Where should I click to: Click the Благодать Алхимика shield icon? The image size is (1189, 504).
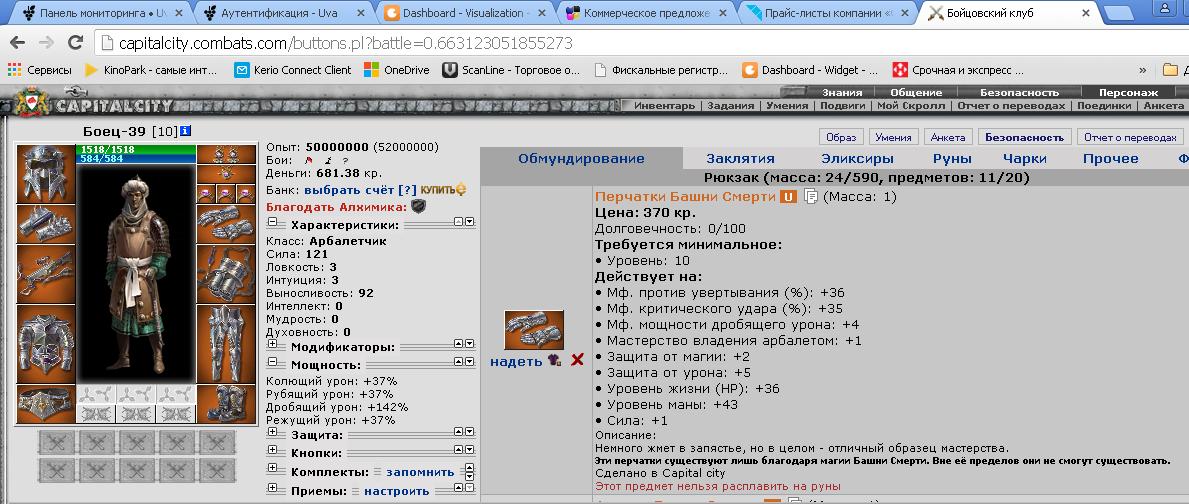pos(419,206)
